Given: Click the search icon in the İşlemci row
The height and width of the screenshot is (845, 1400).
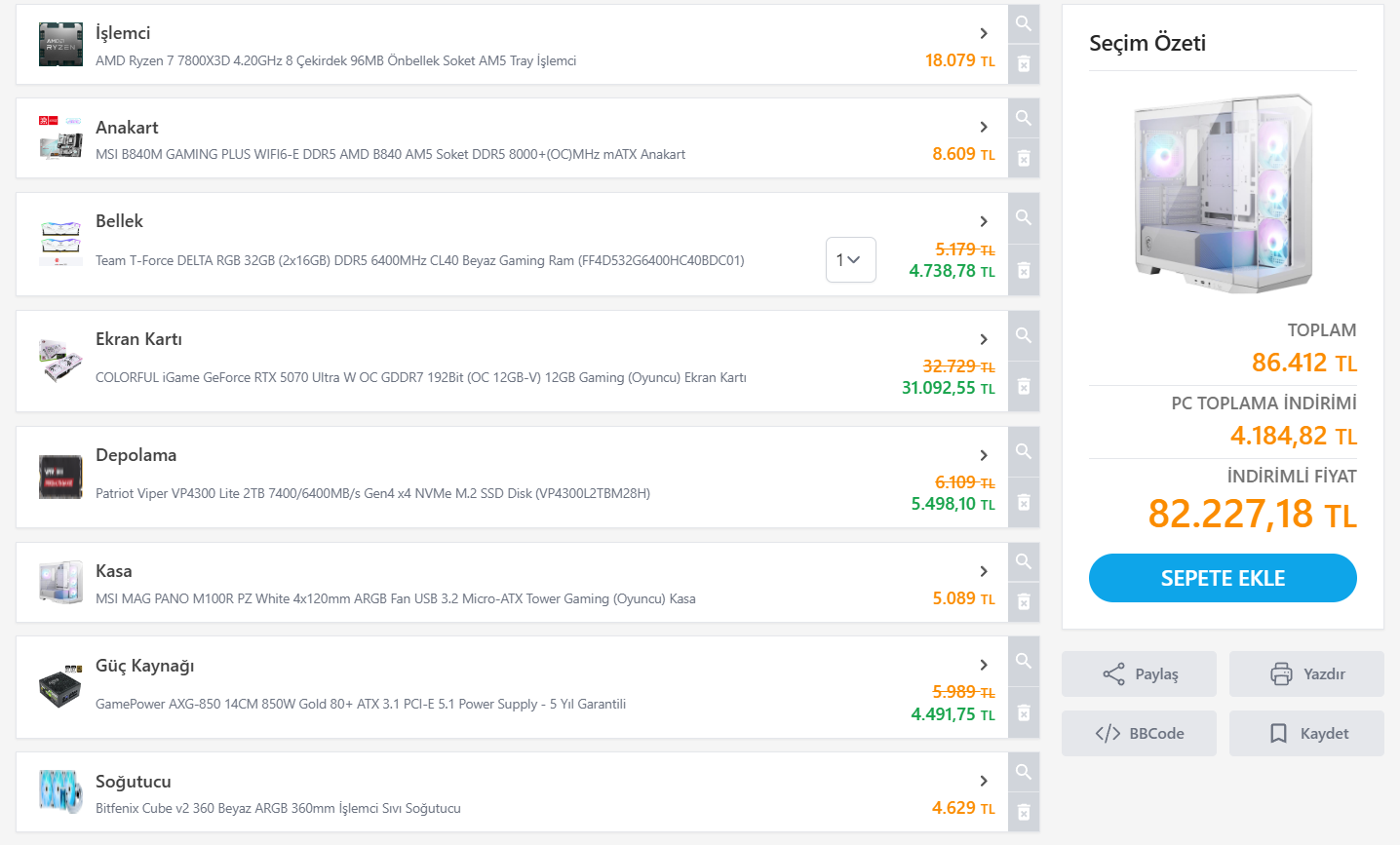Looking at the screenshot, I should [1024, 23].
